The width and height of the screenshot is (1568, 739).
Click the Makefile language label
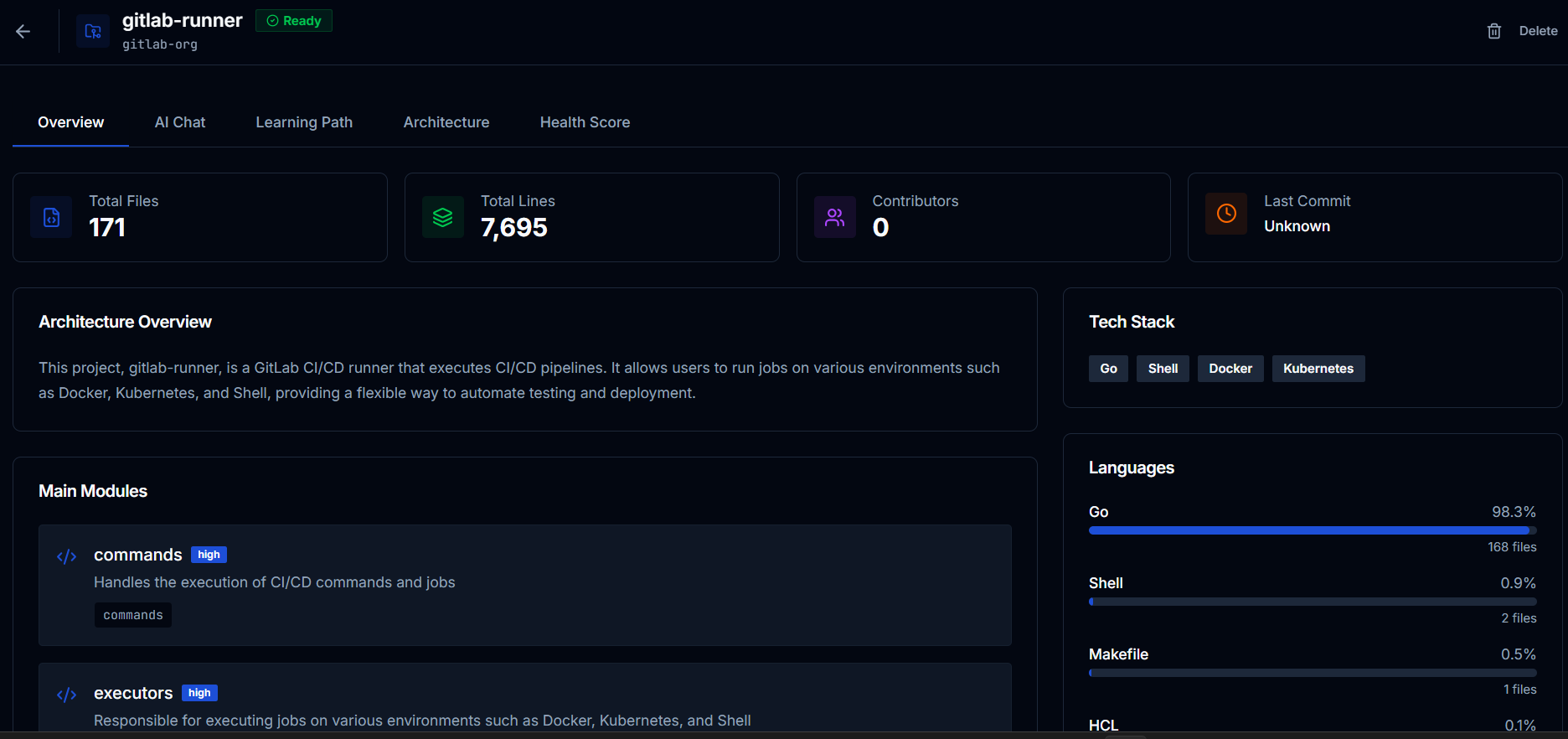(x=1119, y=654)
